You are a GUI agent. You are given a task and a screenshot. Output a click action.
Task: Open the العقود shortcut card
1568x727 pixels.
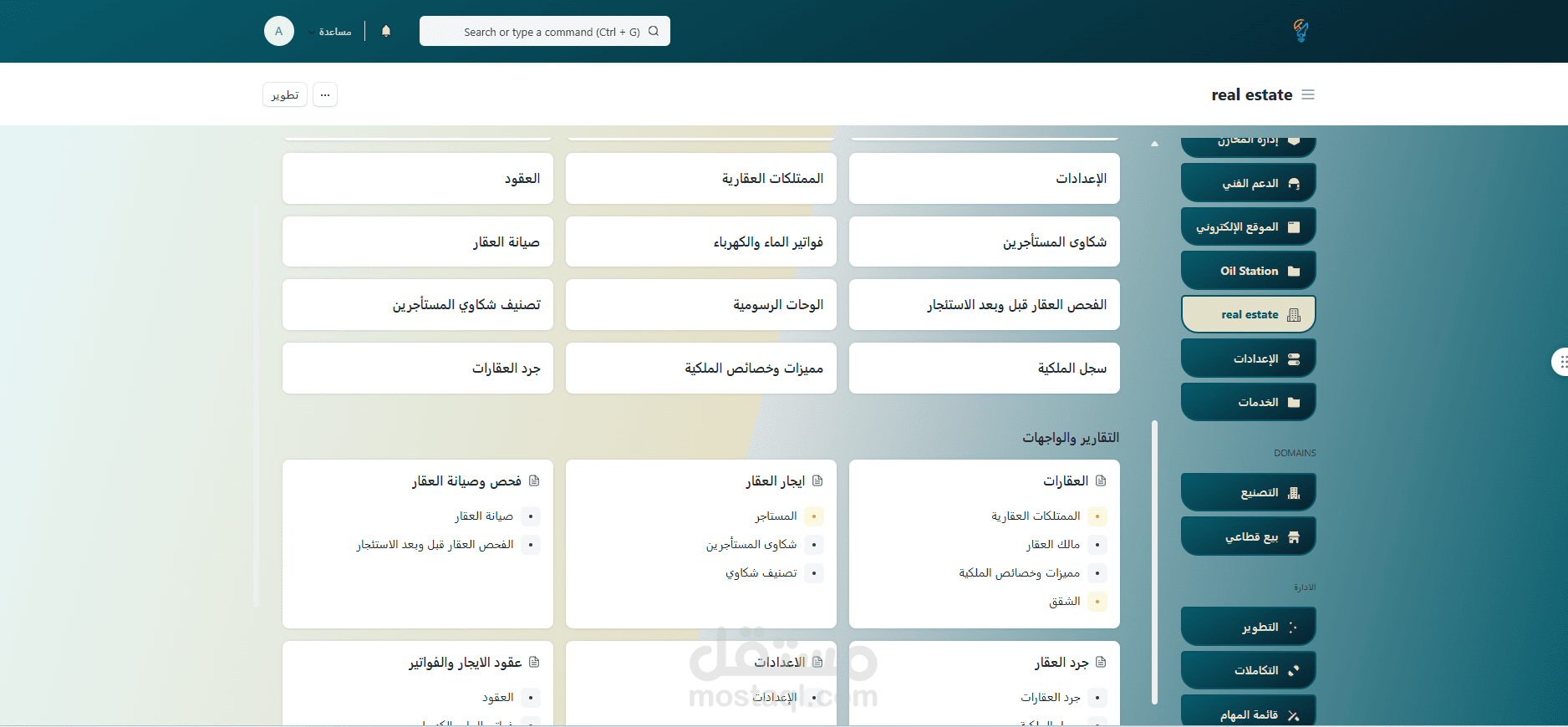point(418,178)
